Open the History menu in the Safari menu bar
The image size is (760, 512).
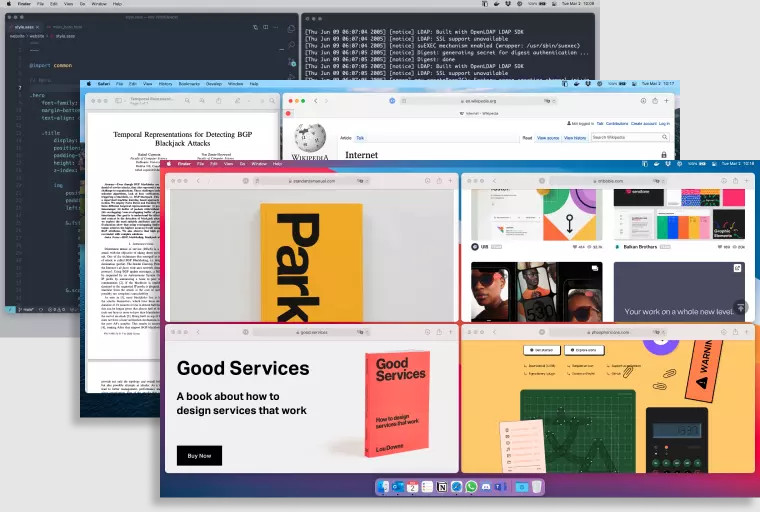[x=165, y=84]
